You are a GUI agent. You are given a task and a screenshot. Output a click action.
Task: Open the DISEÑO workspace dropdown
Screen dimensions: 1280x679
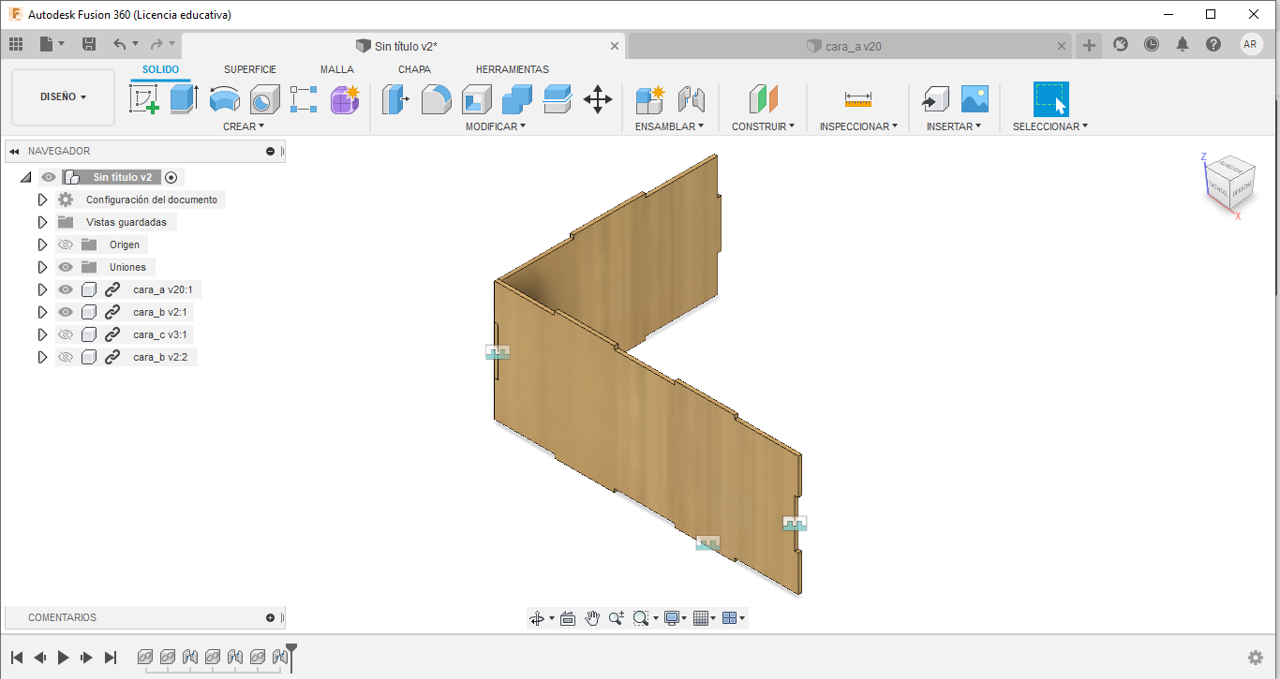tap(63, 97)
